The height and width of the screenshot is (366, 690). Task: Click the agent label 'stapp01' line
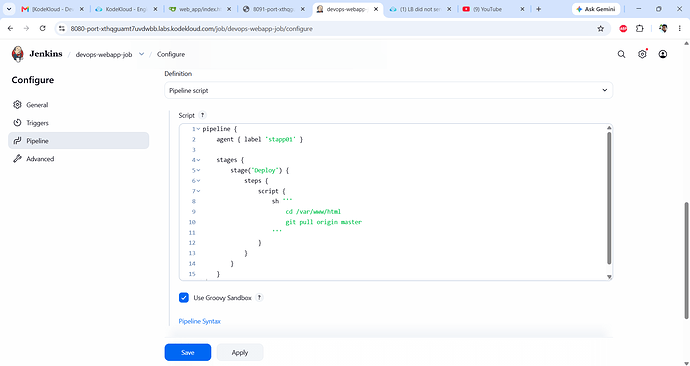[260, 139]
